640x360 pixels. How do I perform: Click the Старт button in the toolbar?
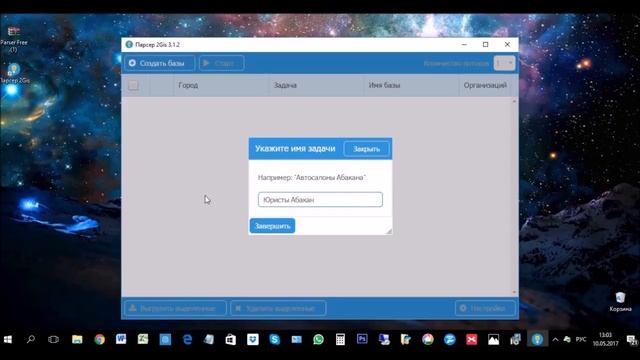coord(222,63)
